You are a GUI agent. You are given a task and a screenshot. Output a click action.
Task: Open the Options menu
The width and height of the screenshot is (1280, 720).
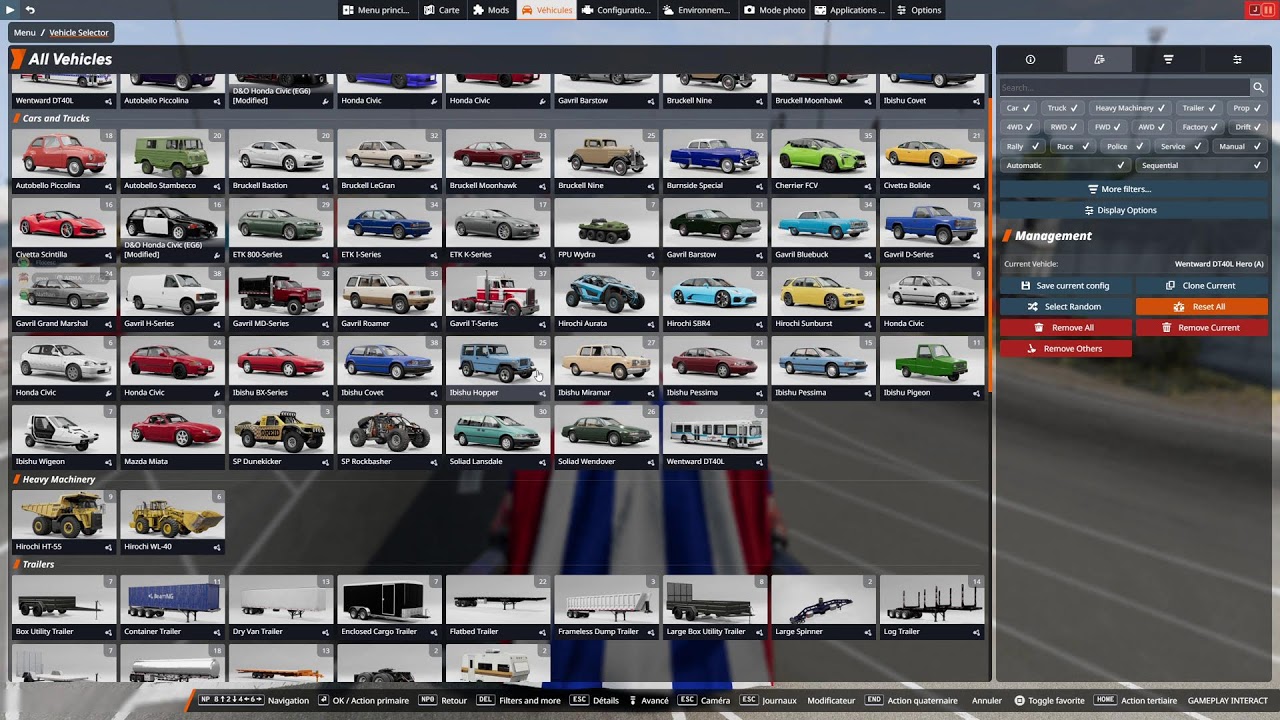pyautogui.click(x=919, y=10)
